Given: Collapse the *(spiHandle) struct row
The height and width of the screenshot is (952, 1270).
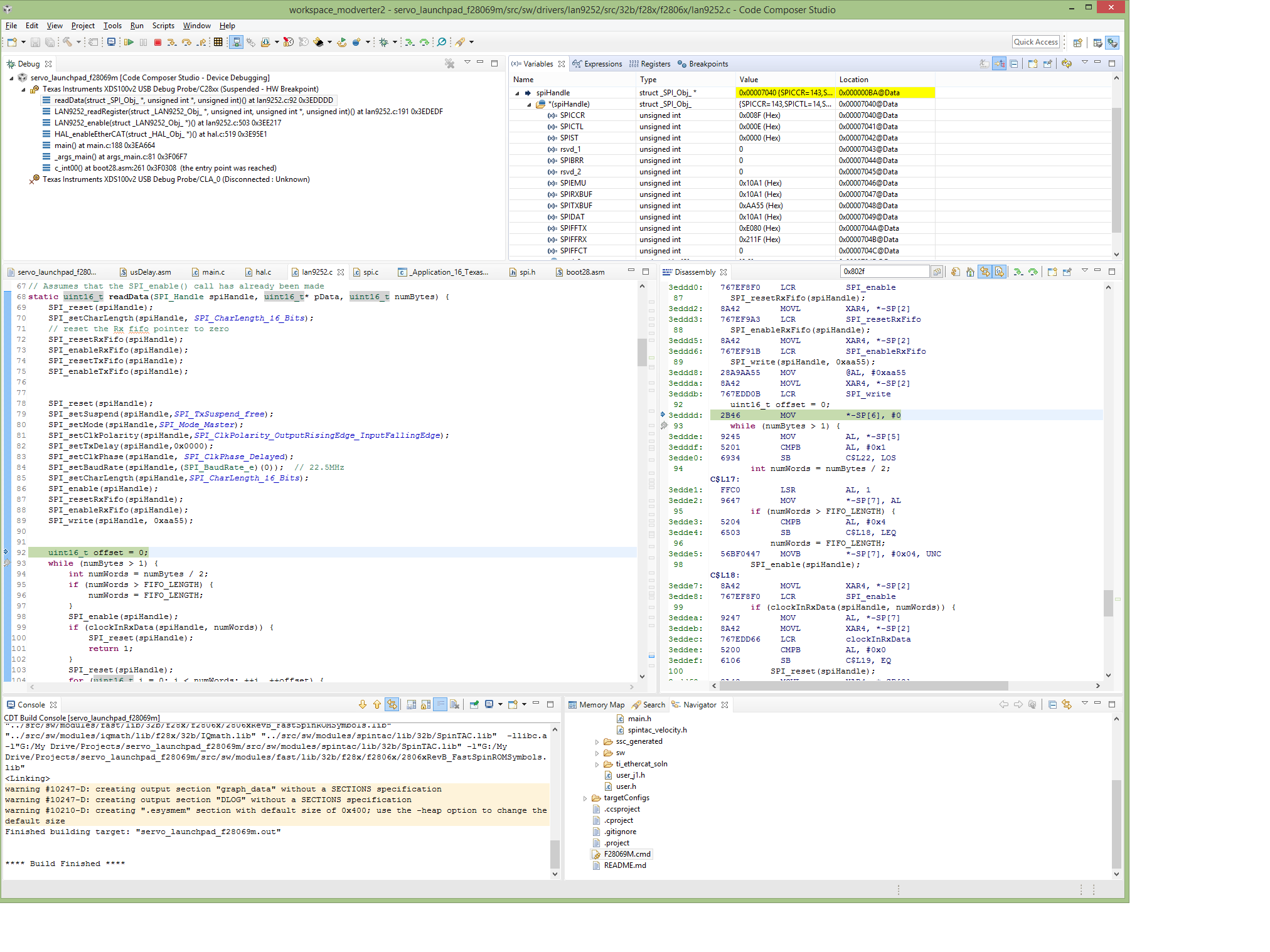Looking at the screenshot, I should click(530, 104).
